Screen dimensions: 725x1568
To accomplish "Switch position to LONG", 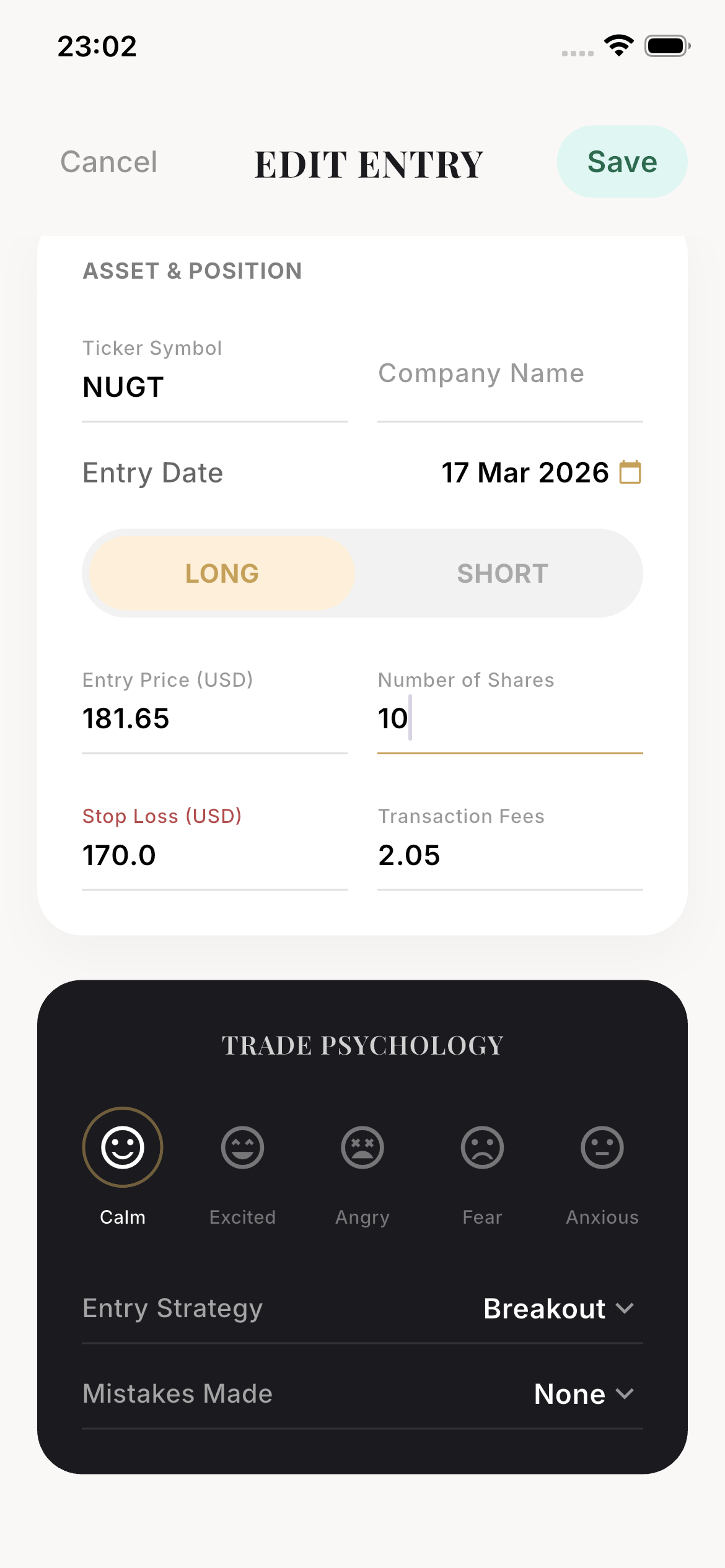I will click(x=222, y=573).
